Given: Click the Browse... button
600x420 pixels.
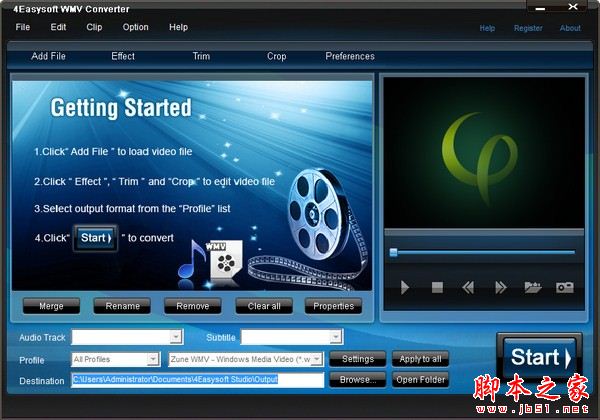Looking at the screenshot, I should pos(358,380).
